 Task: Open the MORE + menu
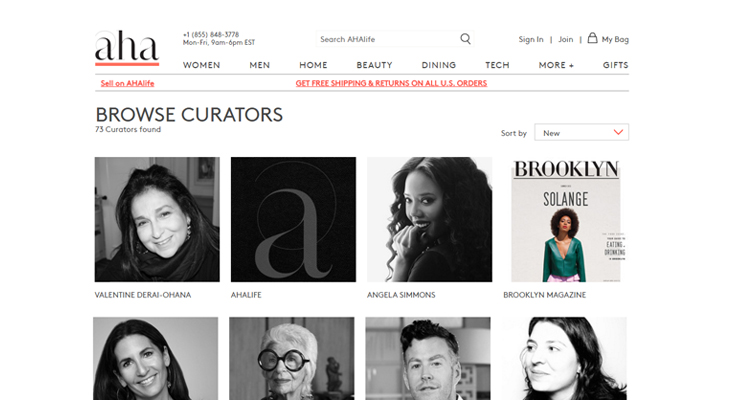pyautogui.click(x=556, y=65)
